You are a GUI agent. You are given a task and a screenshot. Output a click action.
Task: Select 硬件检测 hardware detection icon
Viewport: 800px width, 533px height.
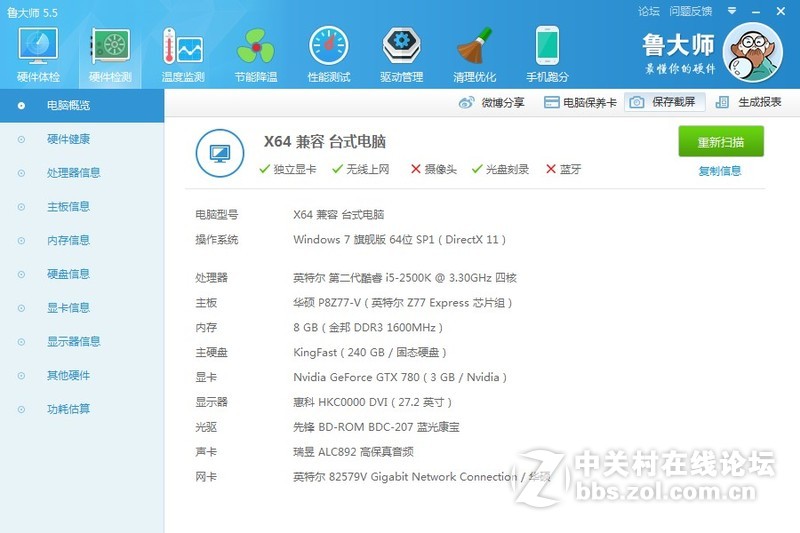(110, 46)
